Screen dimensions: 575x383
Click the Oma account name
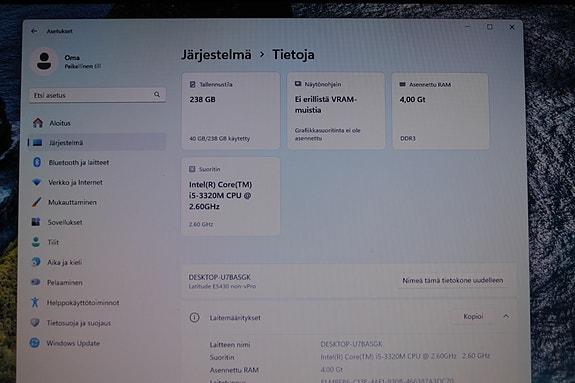[72, 58]
